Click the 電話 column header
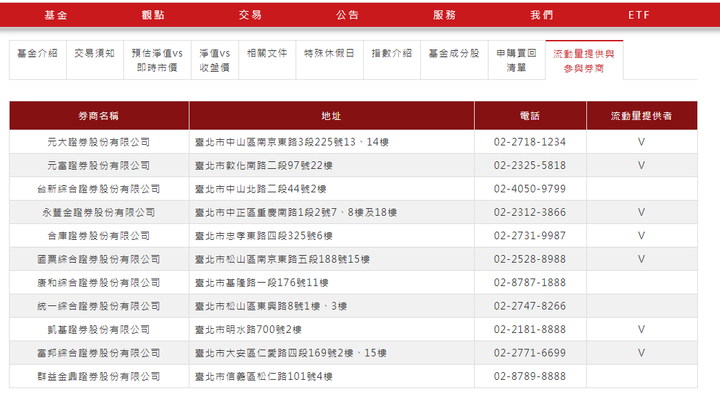The width and height of the screenshot is (720, 415). pos(530,116)
